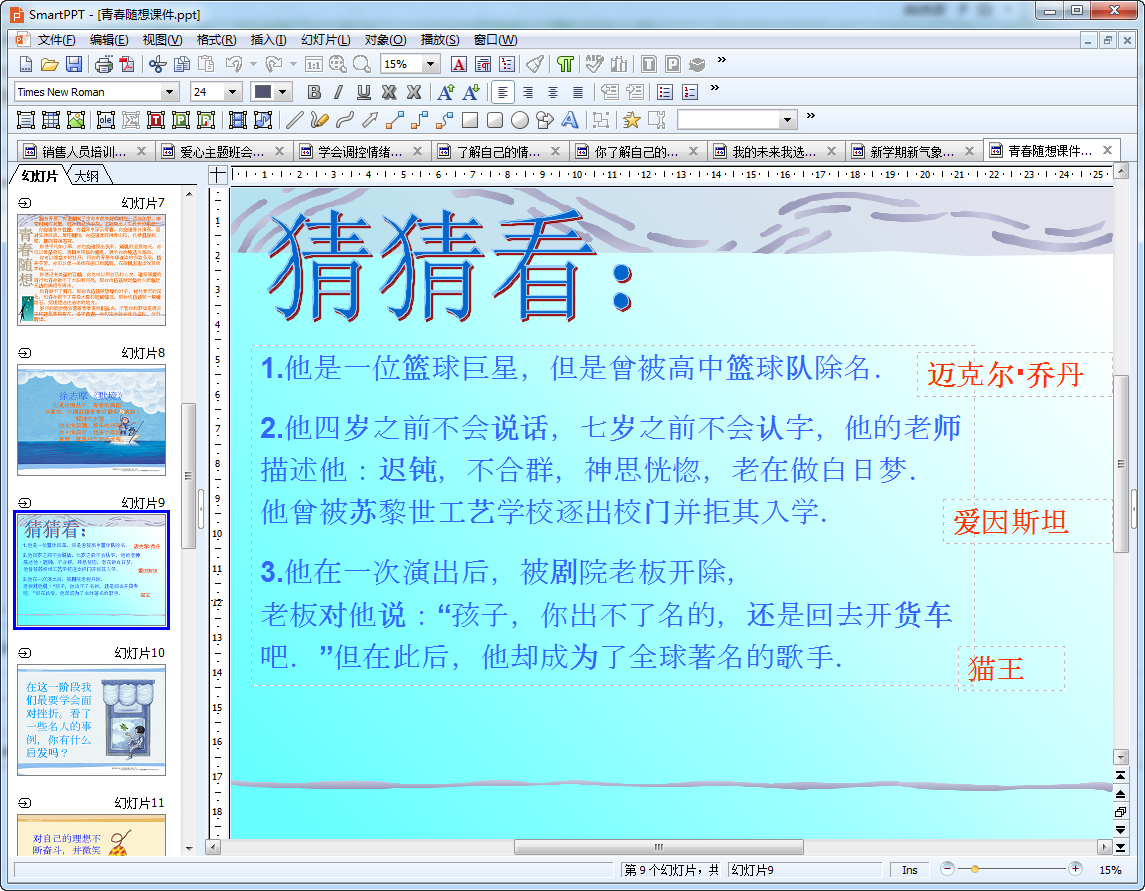This screenshot has width=1145, height=891.
Task: Click the zoom slider handle in status bar
Action: tap(975, 869)
